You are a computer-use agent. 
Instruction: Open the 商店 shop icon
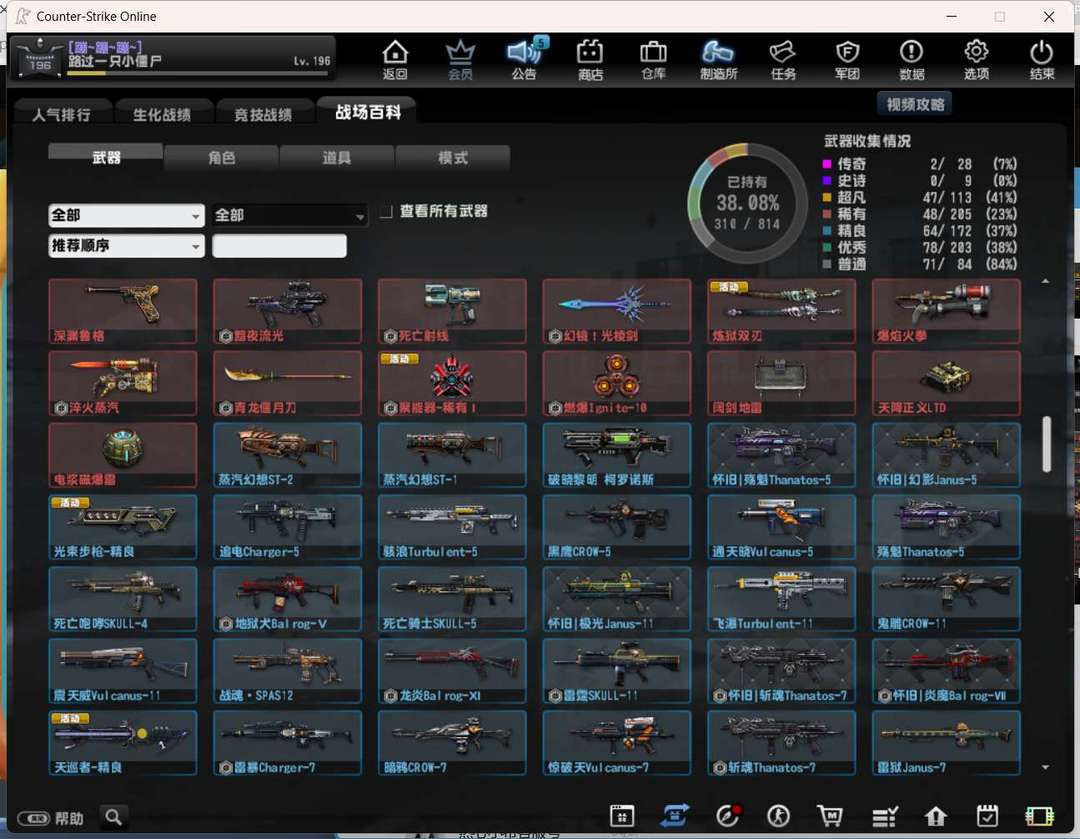tap(590, 59)
